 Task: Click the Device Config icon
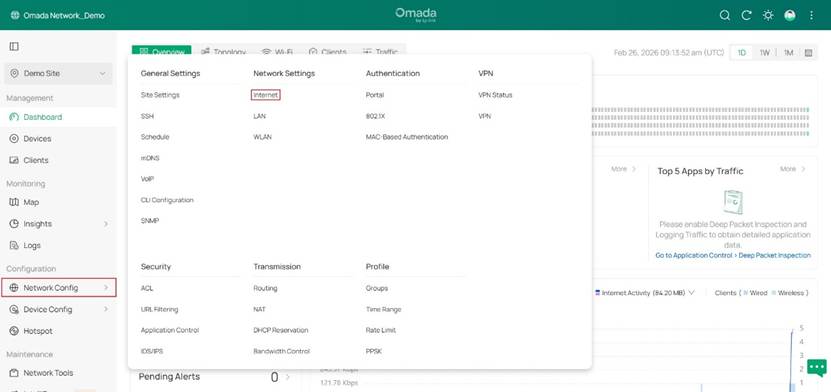[x=14, y=309]
